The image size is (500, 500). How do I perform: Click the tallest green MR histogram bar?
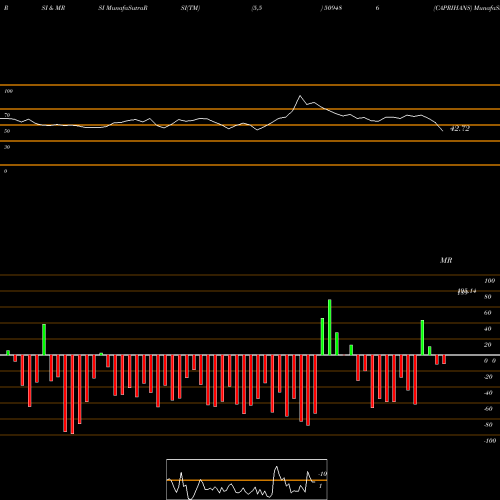tap(330, 327)
